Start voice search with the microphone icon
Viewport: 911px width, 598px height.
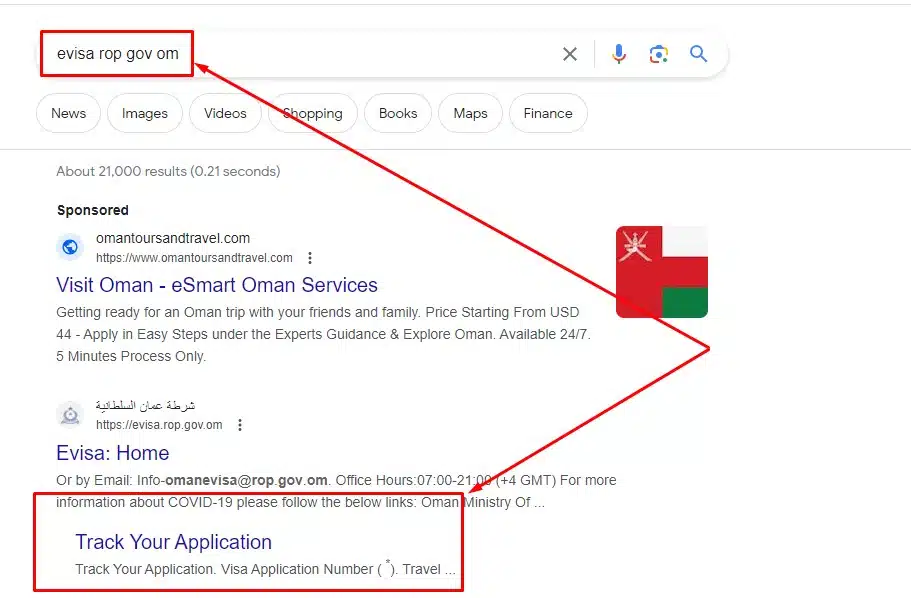(619, 54)
